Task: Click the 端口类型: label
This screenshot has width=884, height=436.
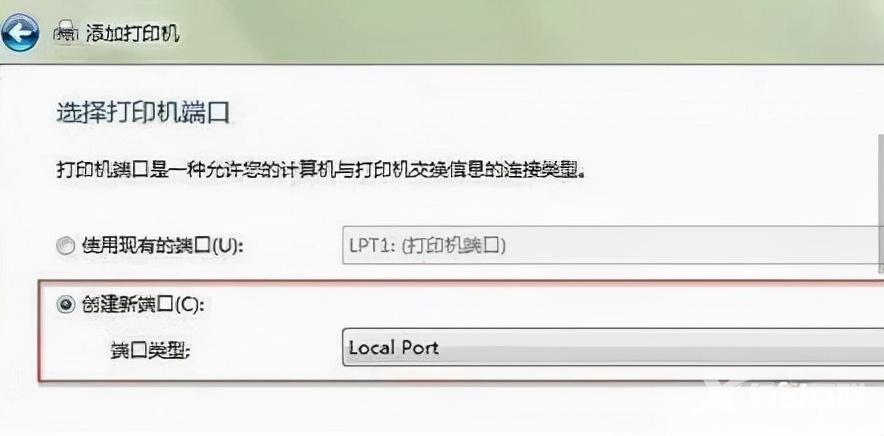Action: [151, 350]
